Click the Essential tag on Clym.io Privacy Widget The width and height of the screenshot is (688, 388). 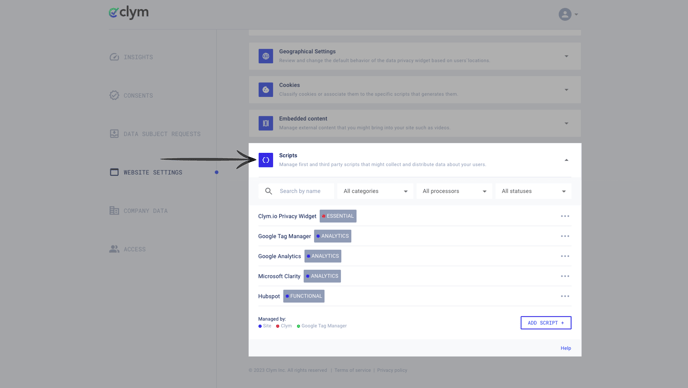coord(338,216)
